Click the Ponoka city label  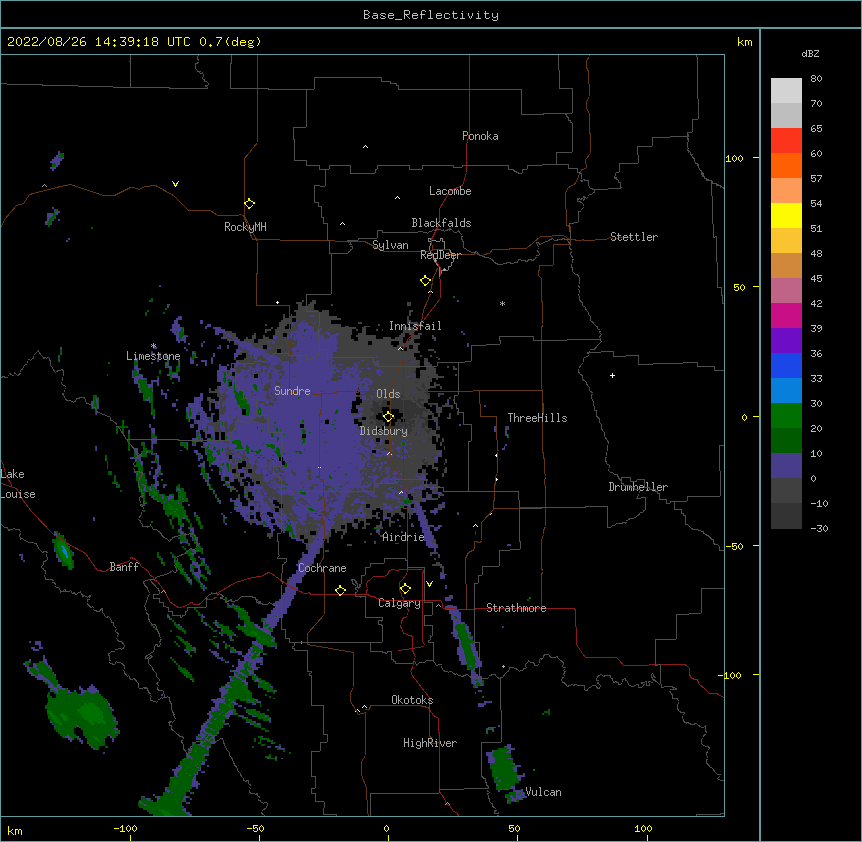(x=480, y=136)
